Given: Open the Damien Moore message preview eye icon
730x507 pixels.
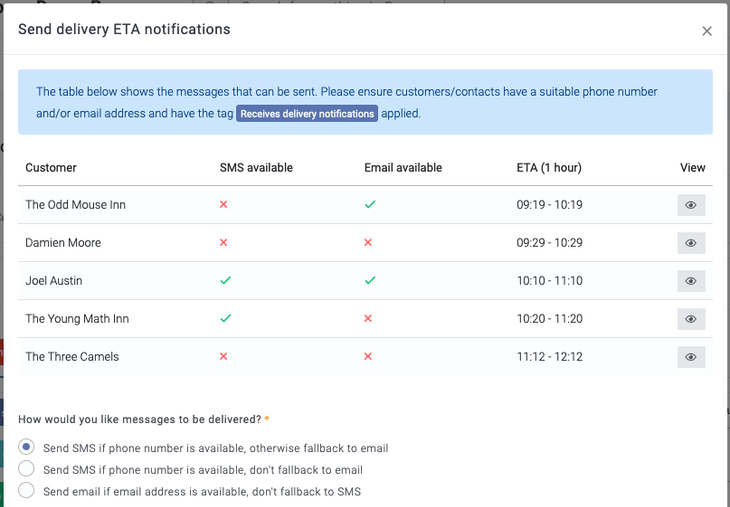Looking at the screenshot, I should pyautogui.click(x=690, y=243).
